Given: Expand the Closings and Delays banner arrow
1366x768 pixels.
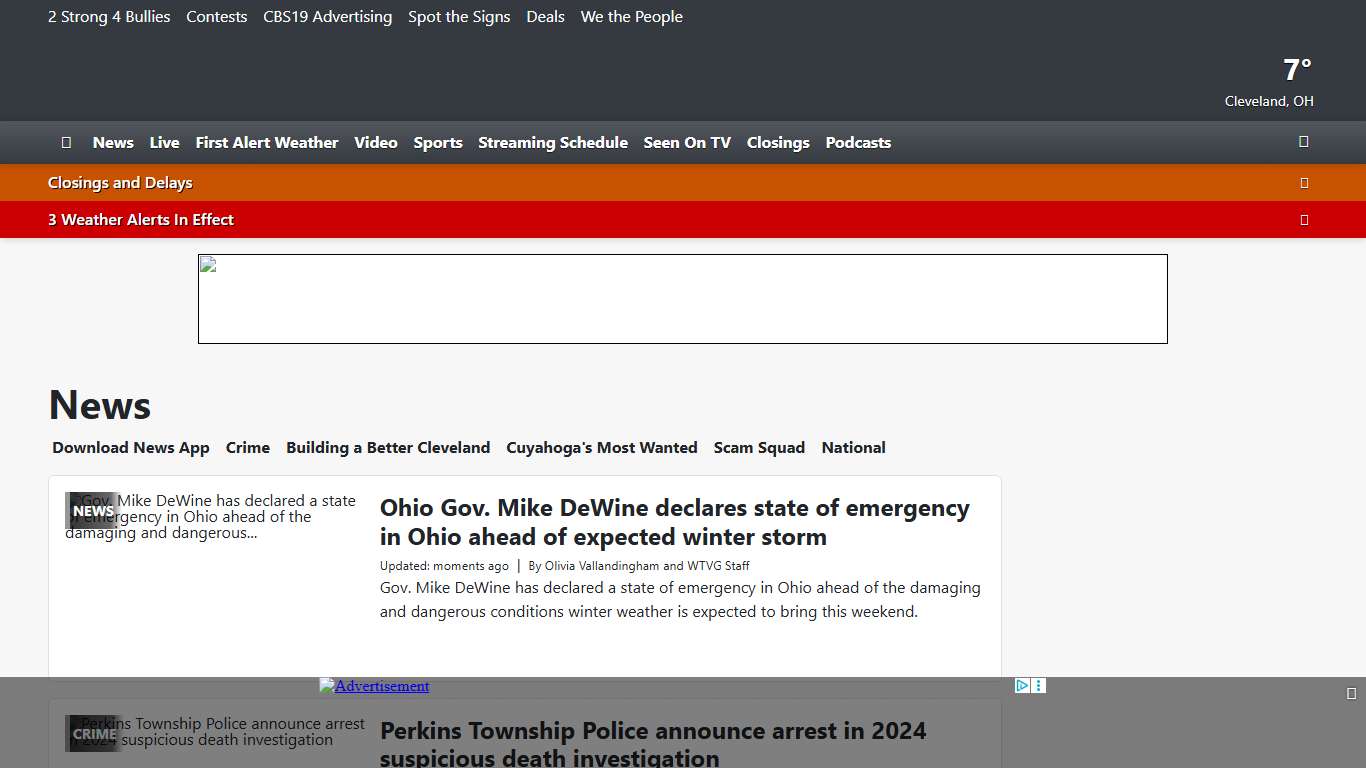Looking at the screenshot, I should click(1303, 183).
